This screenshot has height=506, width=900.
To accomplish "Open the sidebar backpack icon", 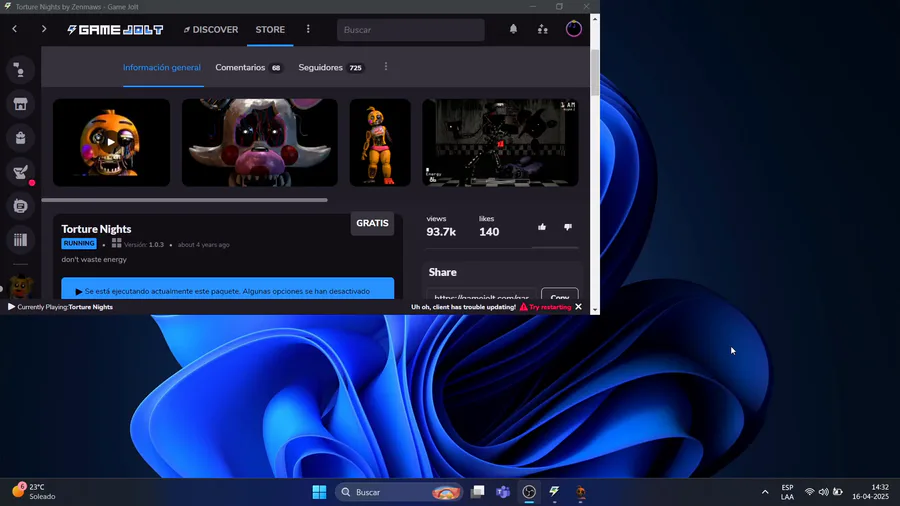I will coord(20,138).
